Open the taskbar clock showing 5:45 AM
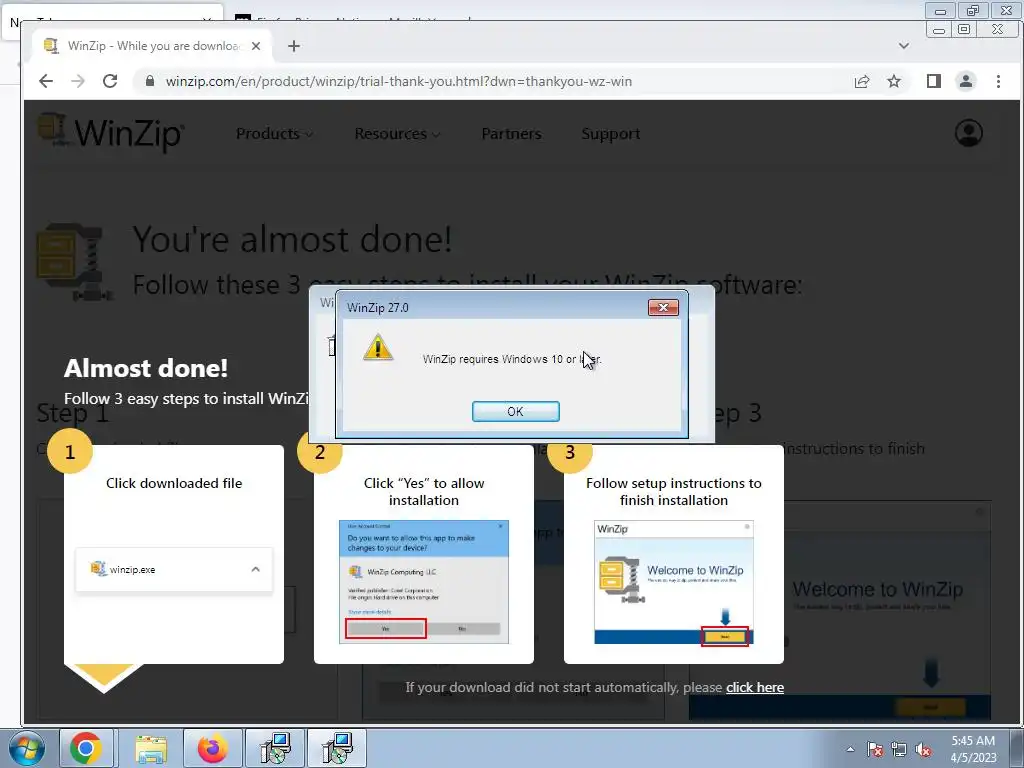 [x=973, y=749]
